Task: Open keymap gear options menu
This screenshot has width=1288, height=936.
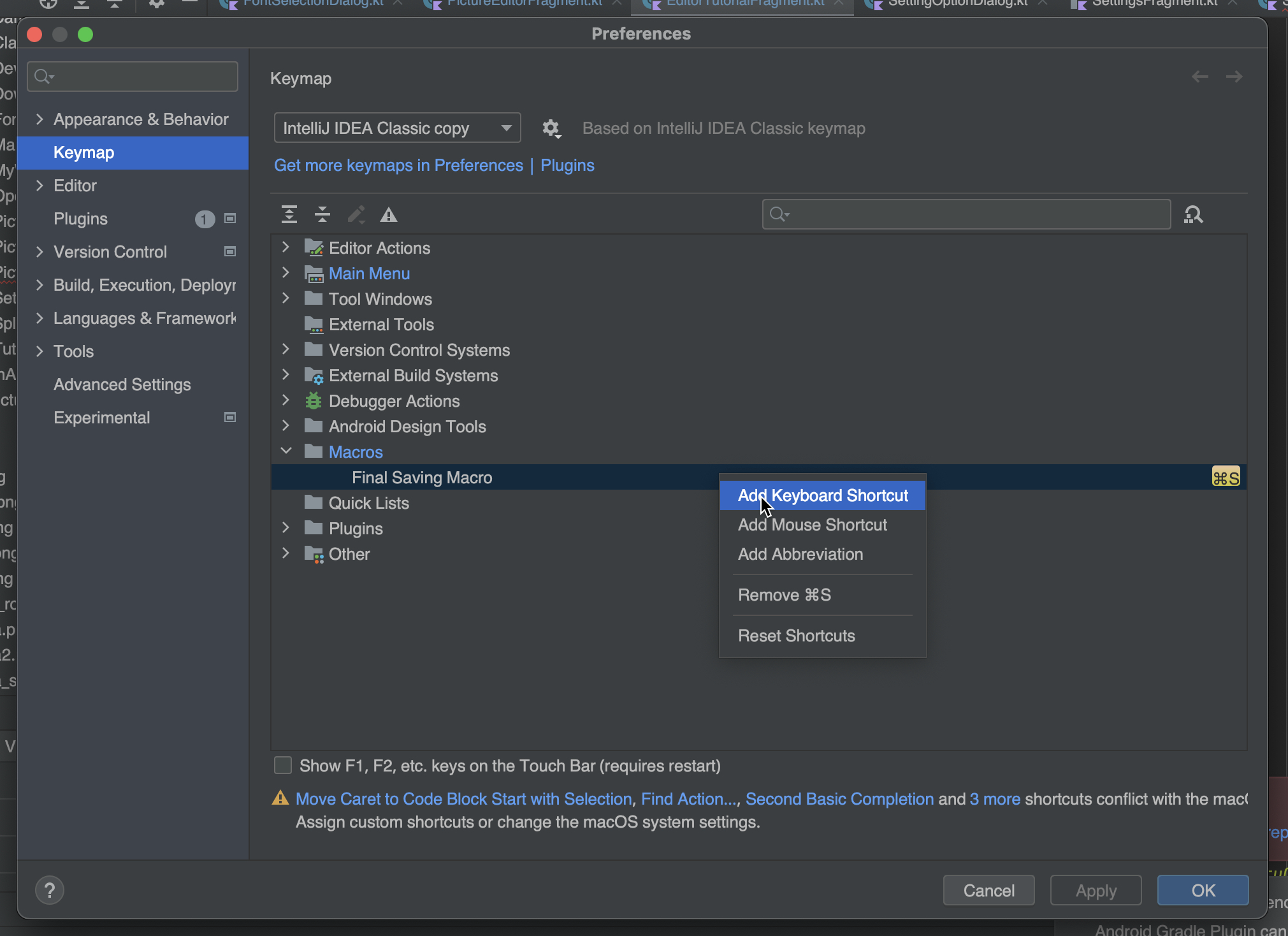Action: [x=551, y=129]
